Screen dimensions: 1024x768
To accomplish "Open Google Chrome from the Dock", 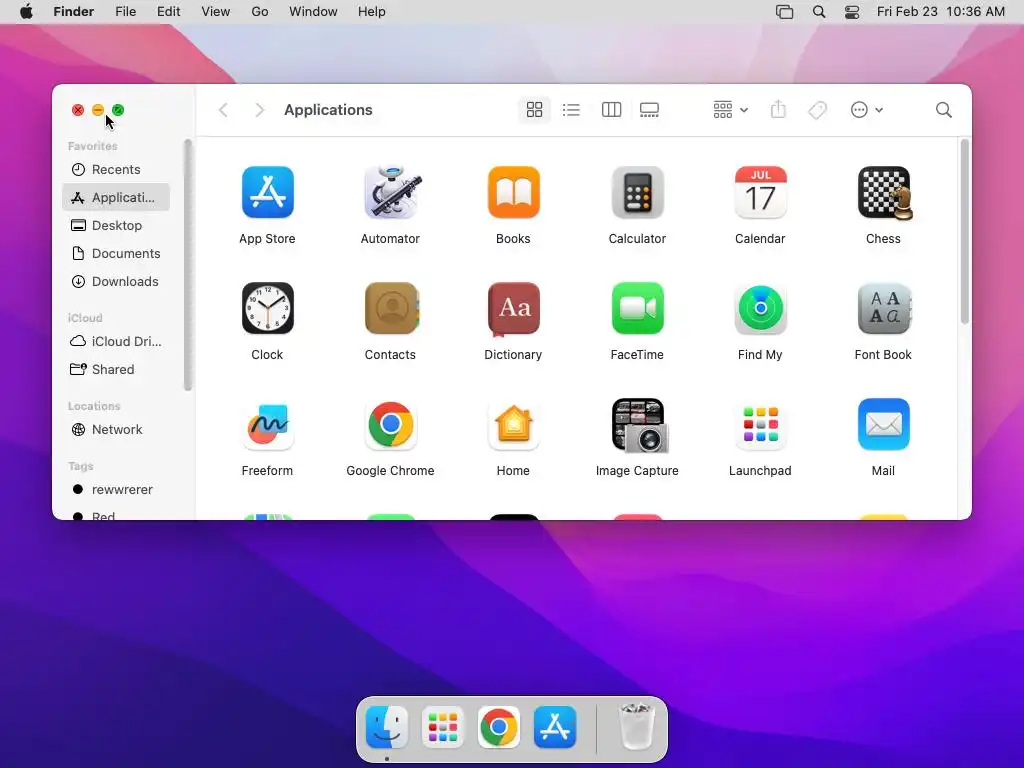I will coord(499,727).
